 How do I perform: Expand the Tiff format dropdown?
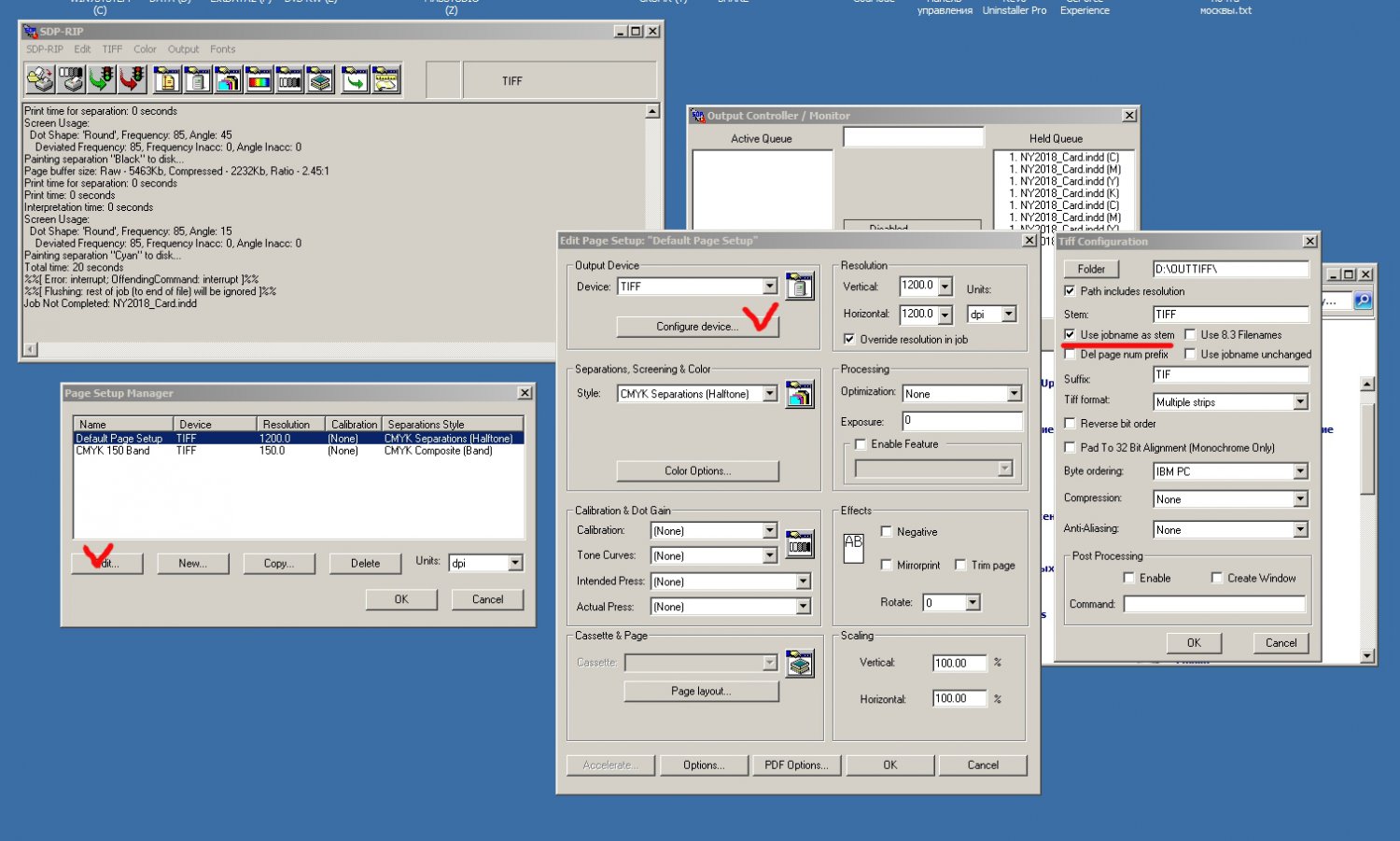[1300, 402]
